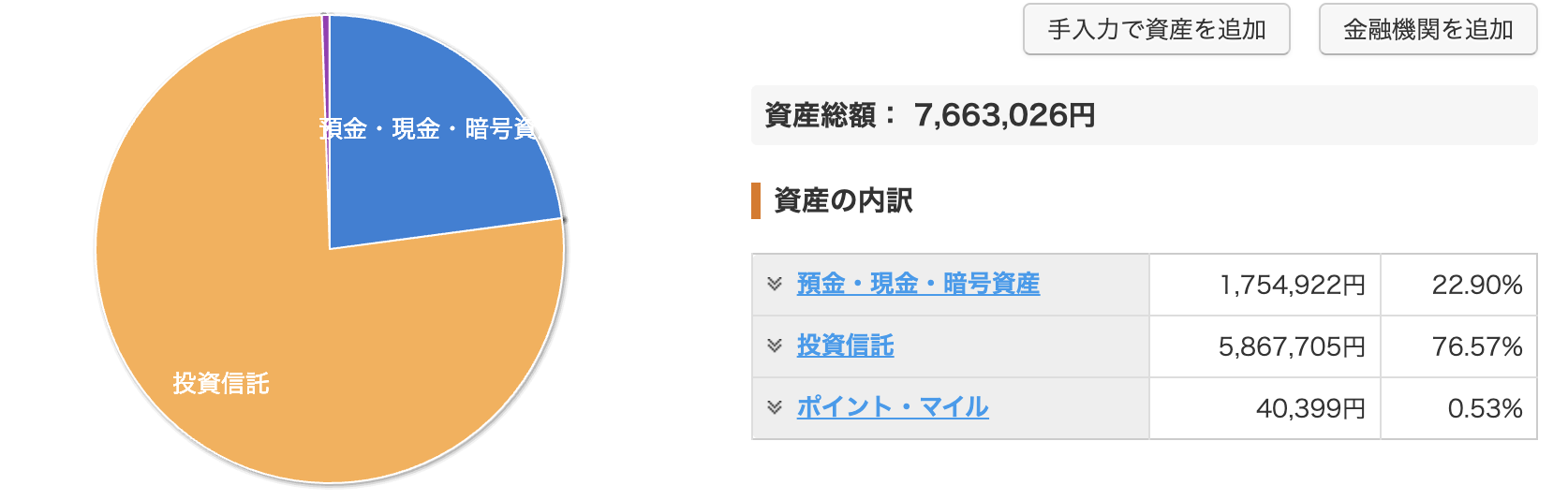Expand the ポイント・マイル row chevron
Screen dimensions: 1568x500
tap(775, 407)
